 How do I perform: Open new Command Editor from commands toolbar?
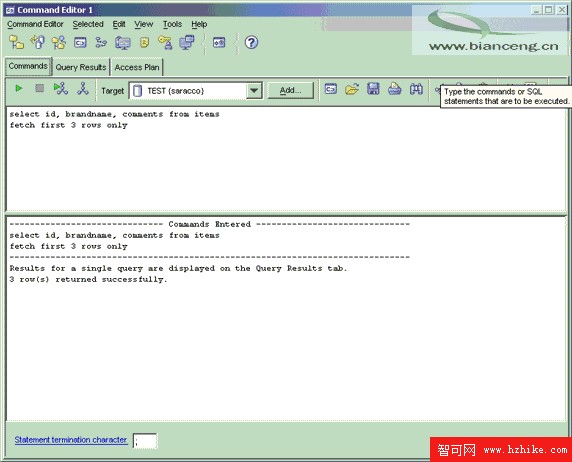click(x=331, y=89)
